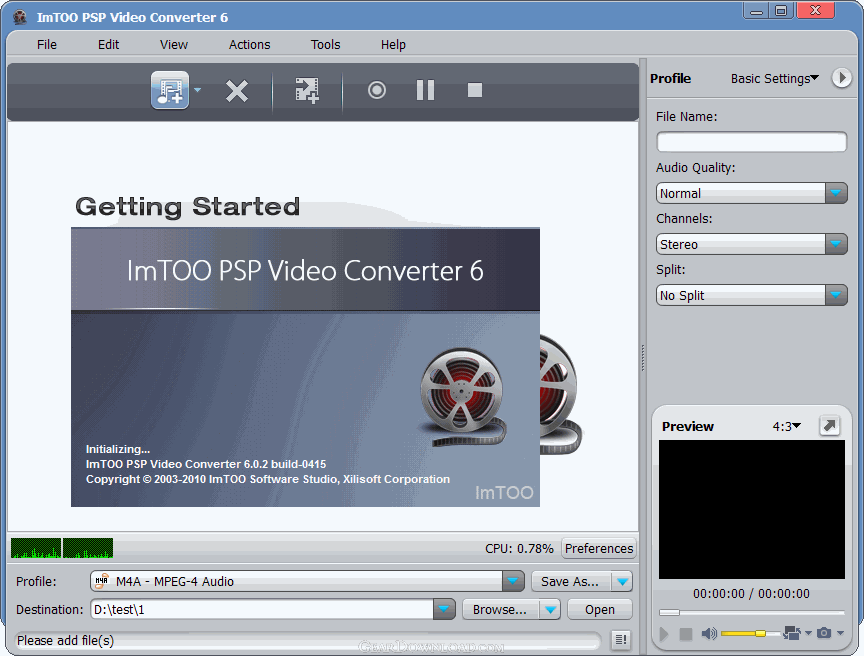Screen dimensions: 864x656
Task: Open the destination folder
Action: tap(600, 610)
